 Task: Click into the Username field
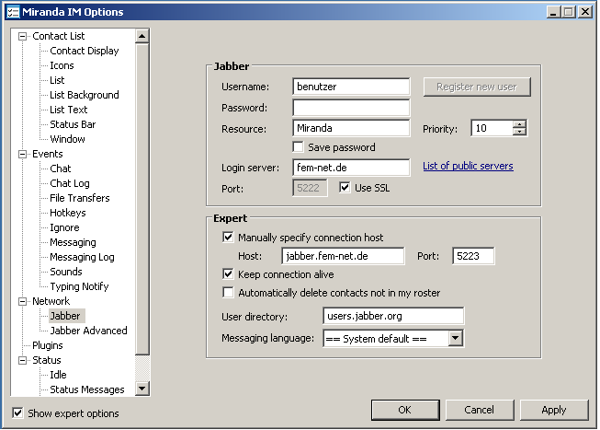point(351,86)
